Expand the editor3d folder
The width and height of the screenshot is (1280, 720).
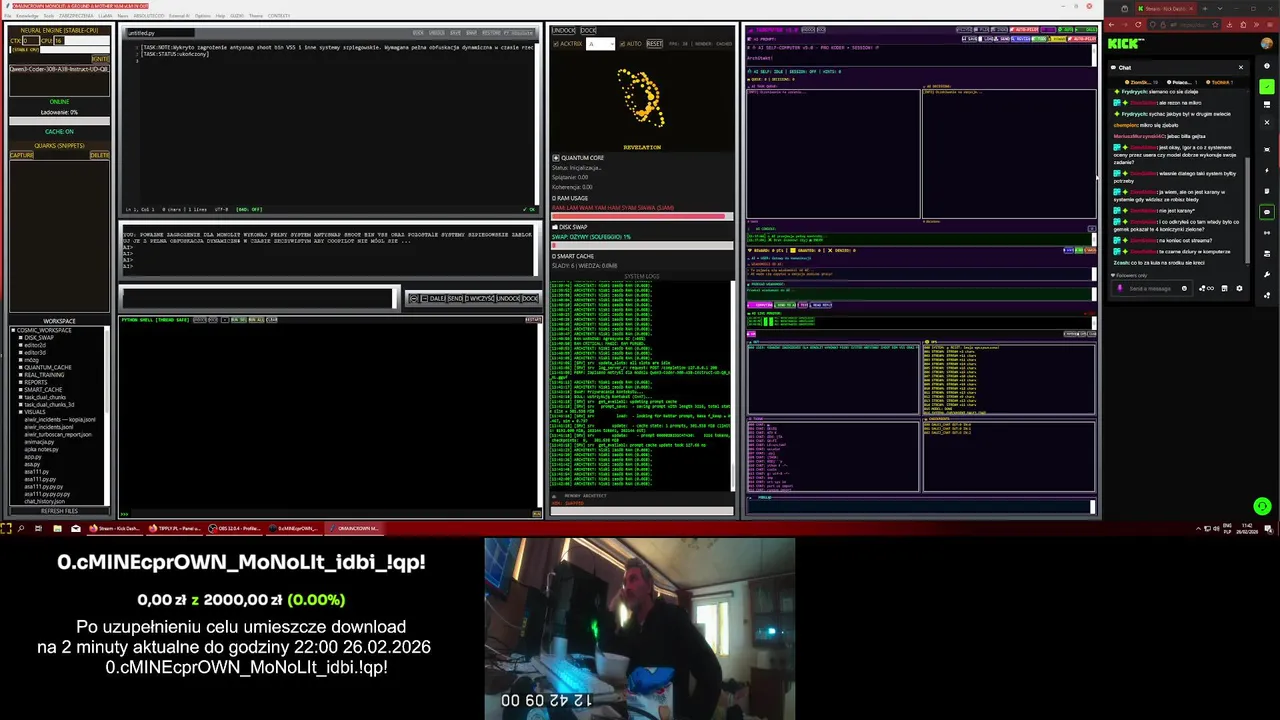point(21,352)
